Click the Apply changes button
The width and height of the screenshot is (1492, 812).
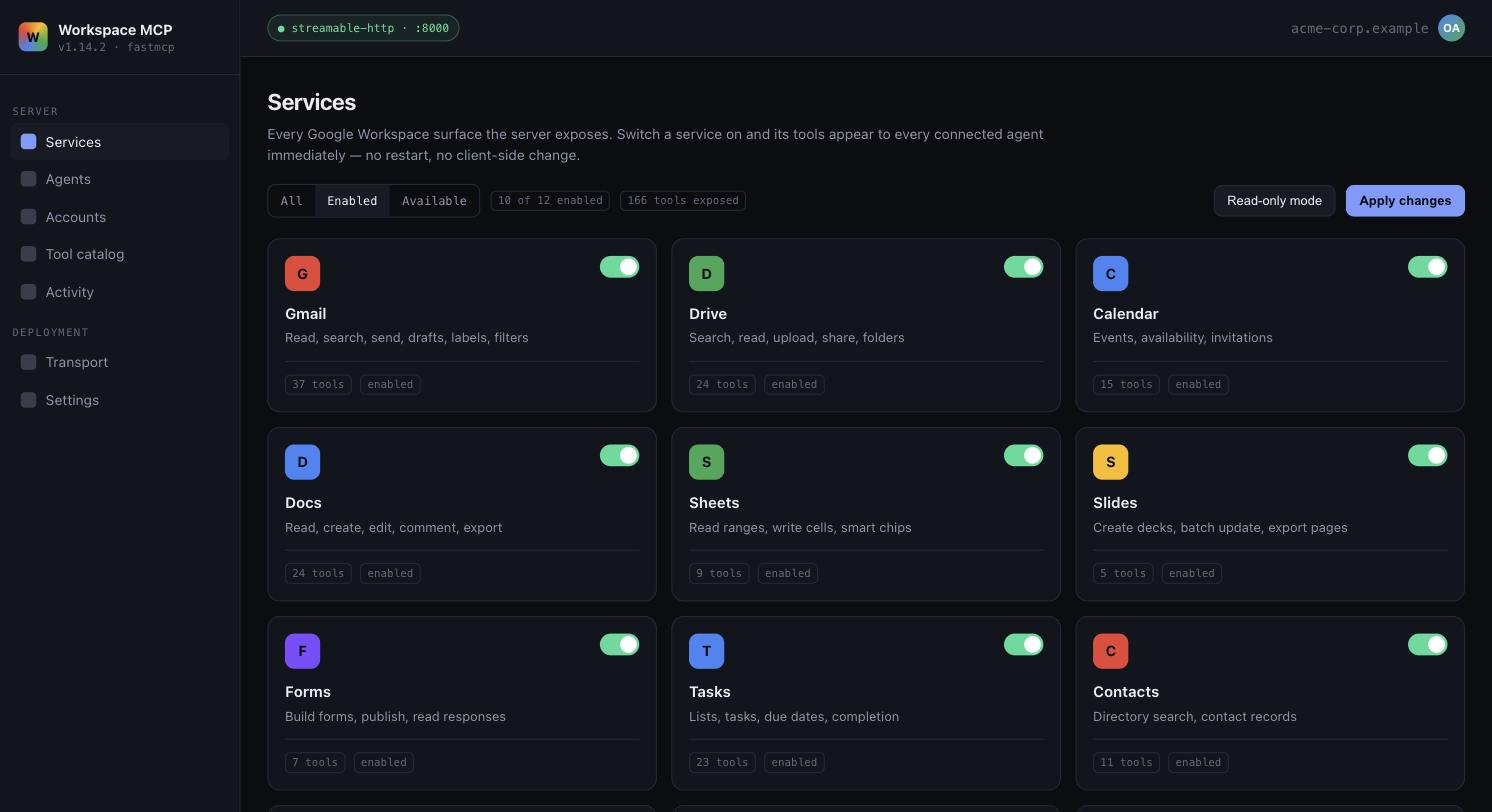[x=1405, y=201]
